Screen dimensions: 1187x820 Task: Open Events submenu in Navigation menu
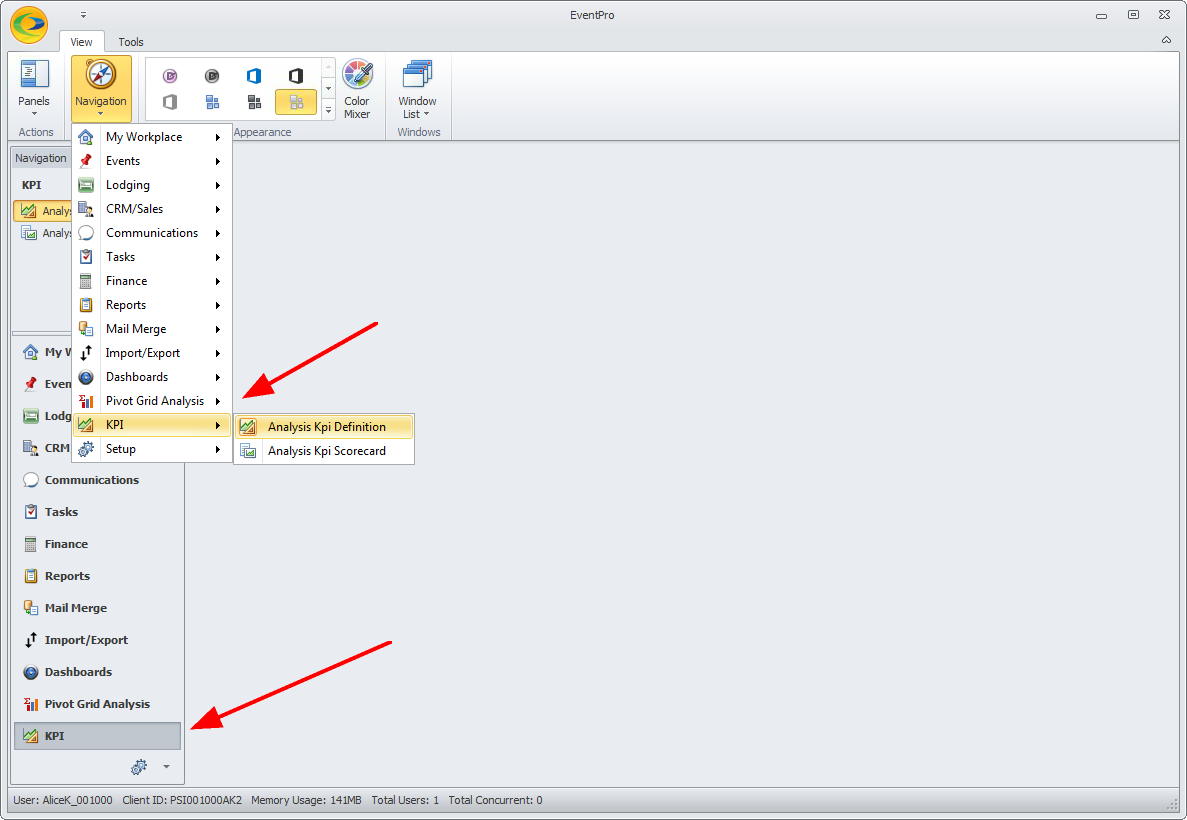point(152,161)
